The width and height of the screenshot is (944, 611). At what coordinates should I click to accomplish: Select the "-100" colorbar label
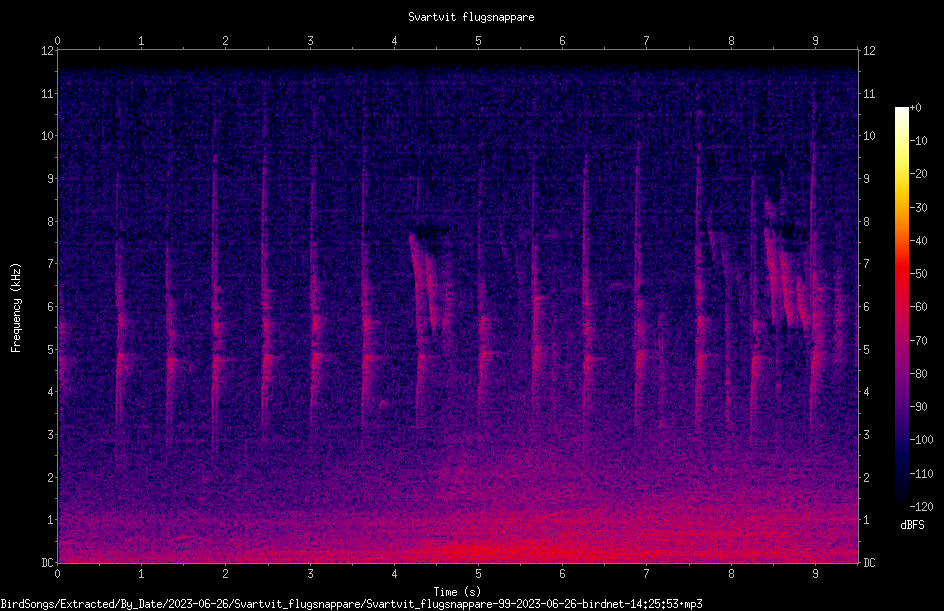point(922,440)
